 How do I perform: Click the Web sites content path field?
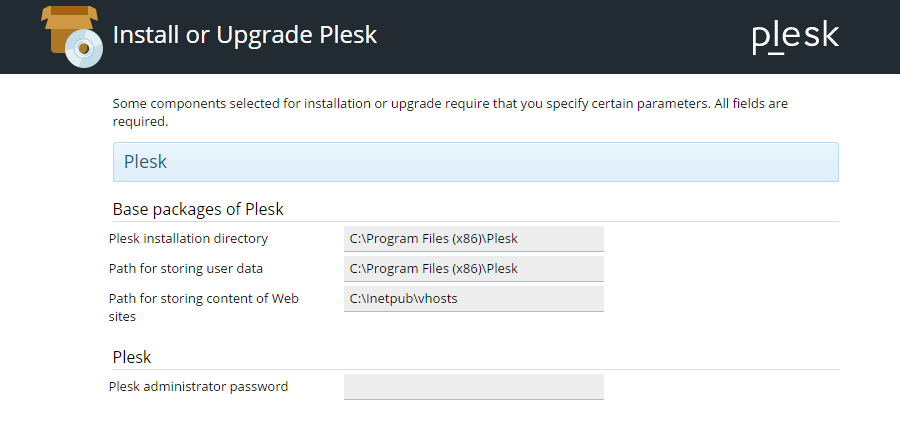coord(473,298)
